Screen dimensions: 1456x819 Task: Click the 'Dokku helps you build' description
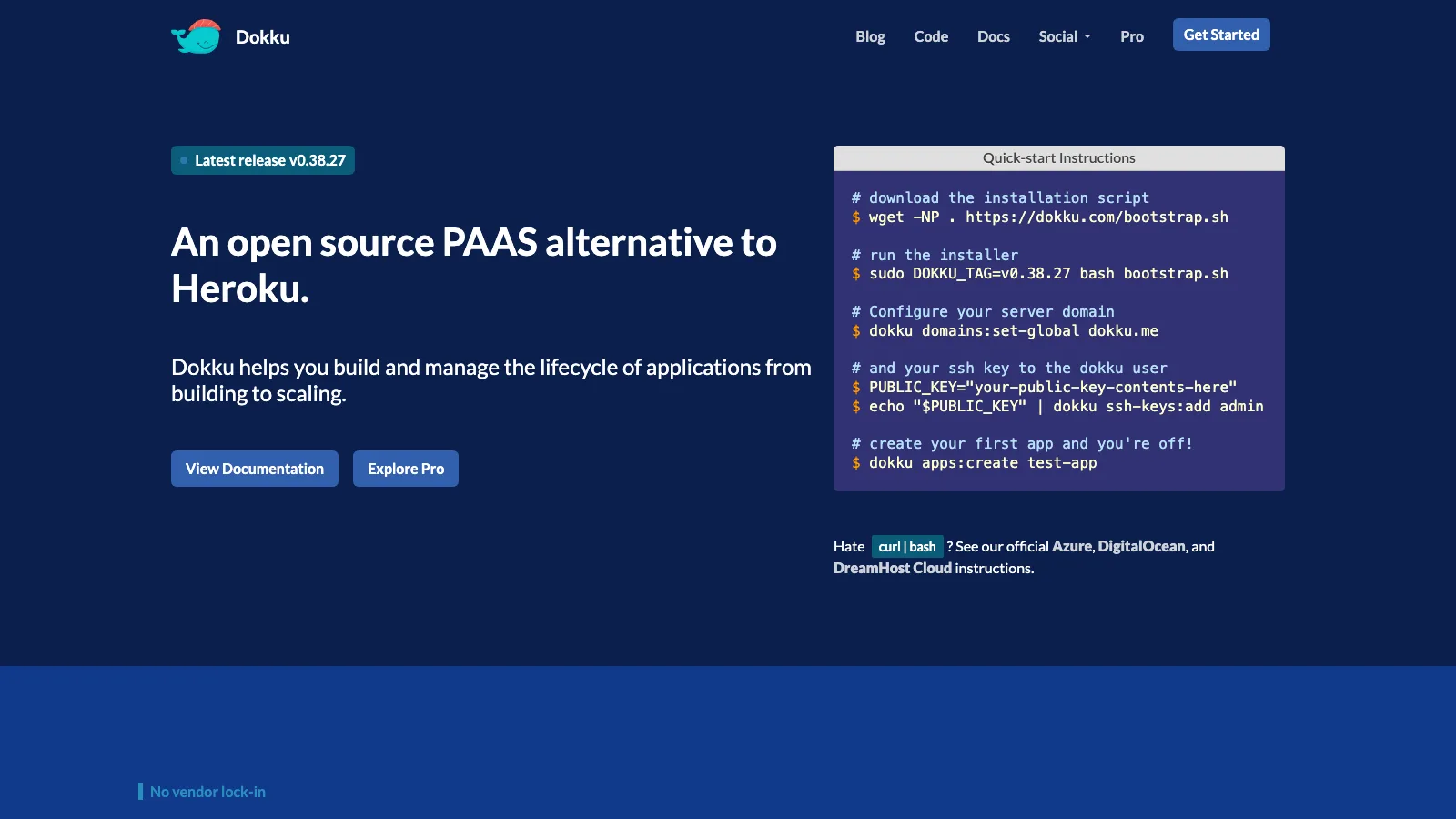[491, 380]
